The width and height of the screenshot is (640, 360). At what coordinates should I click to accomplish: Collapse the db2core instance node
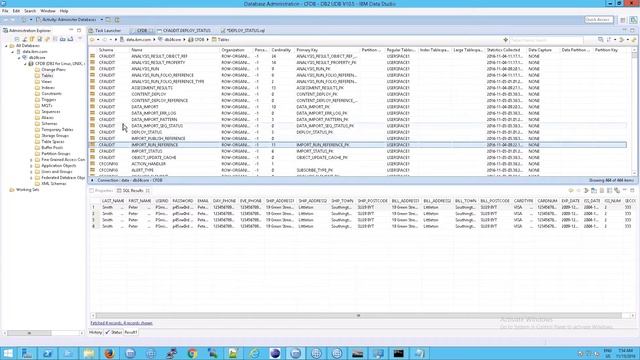point(19,58)
